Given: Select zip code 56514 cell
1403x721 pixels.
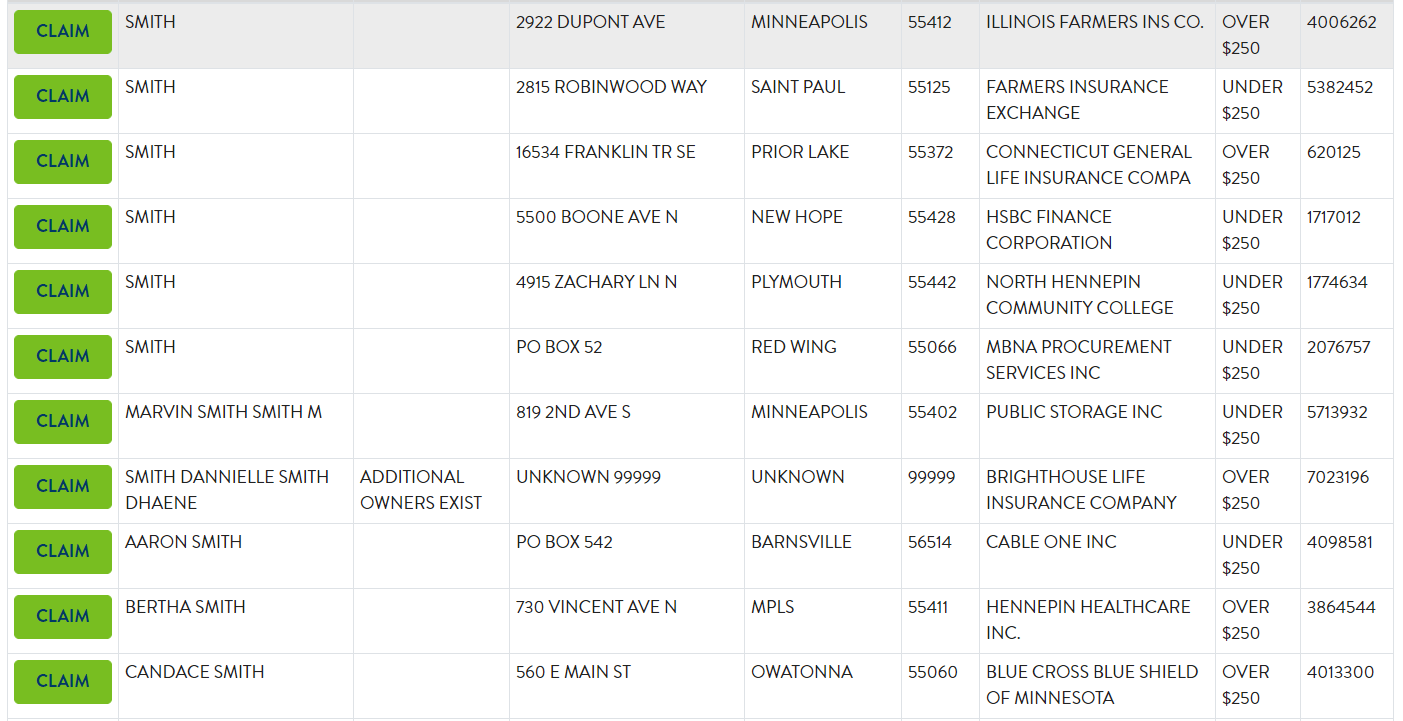Looking at the screenshot, I should [930, 542].
